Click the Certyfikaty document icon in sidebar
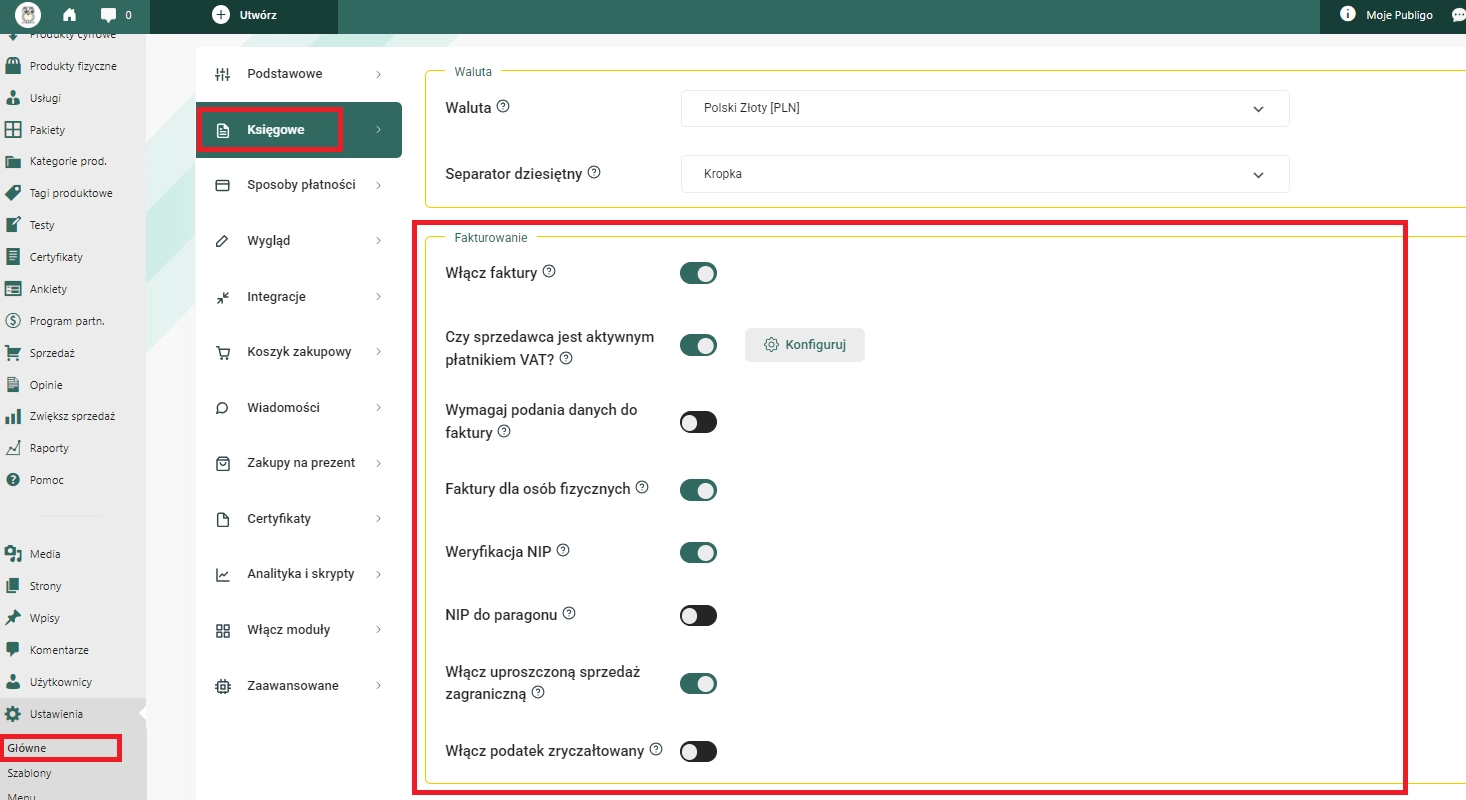 pos(13,257)
